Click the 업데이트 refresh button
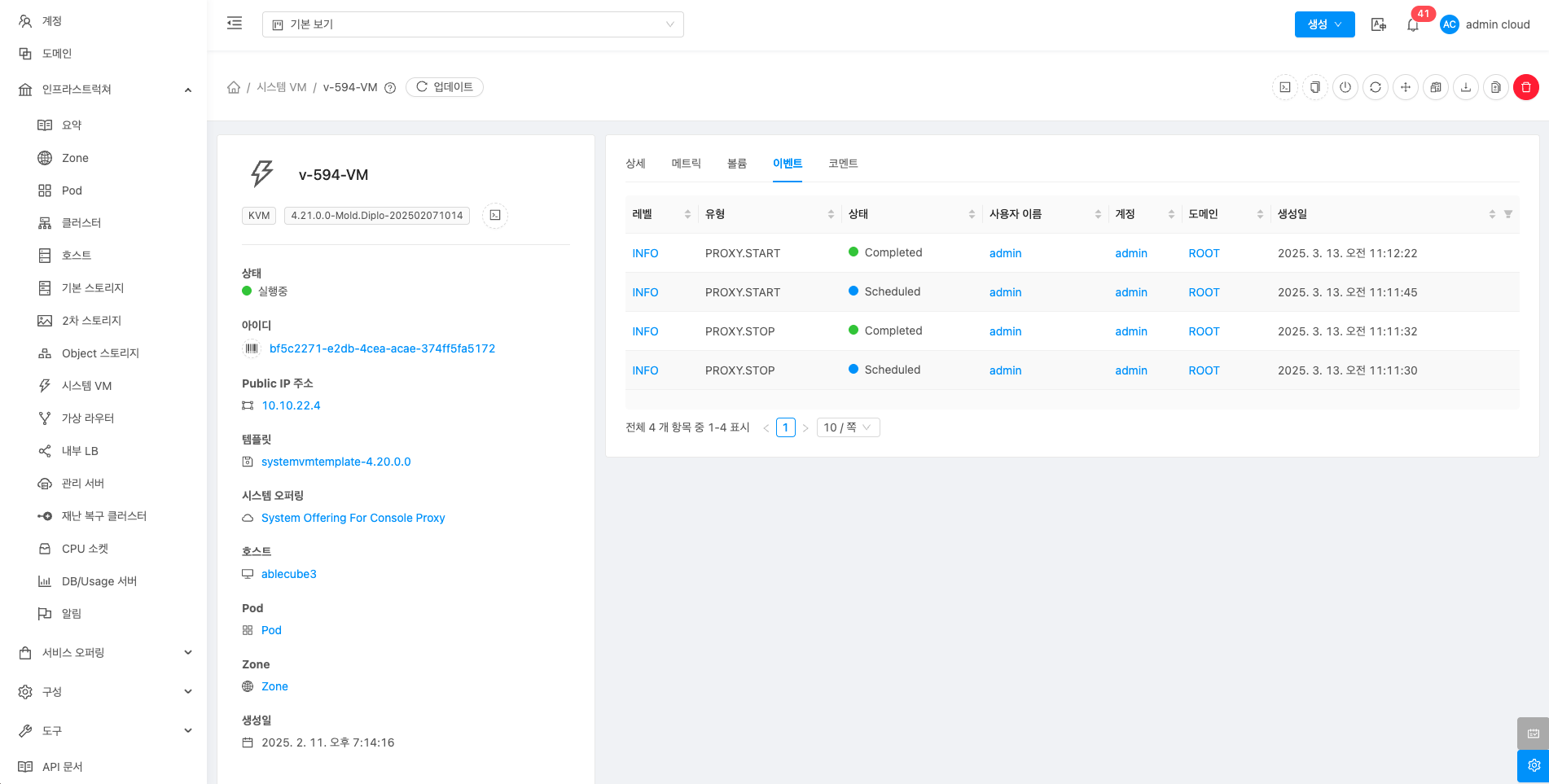This screenshot has height=784, width=1549. pos(445,87)
